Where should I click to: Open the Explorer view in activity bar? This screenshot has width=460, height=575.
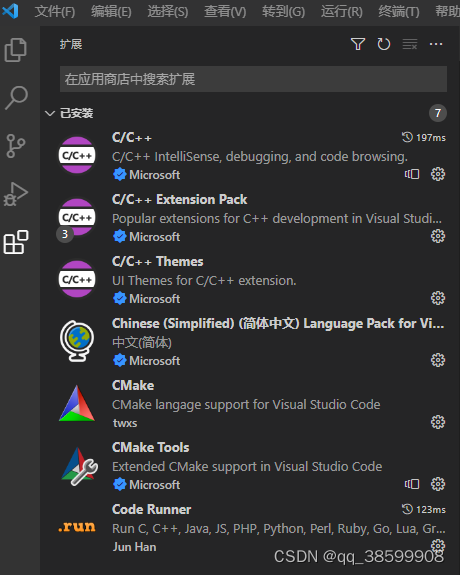(16, 49)
